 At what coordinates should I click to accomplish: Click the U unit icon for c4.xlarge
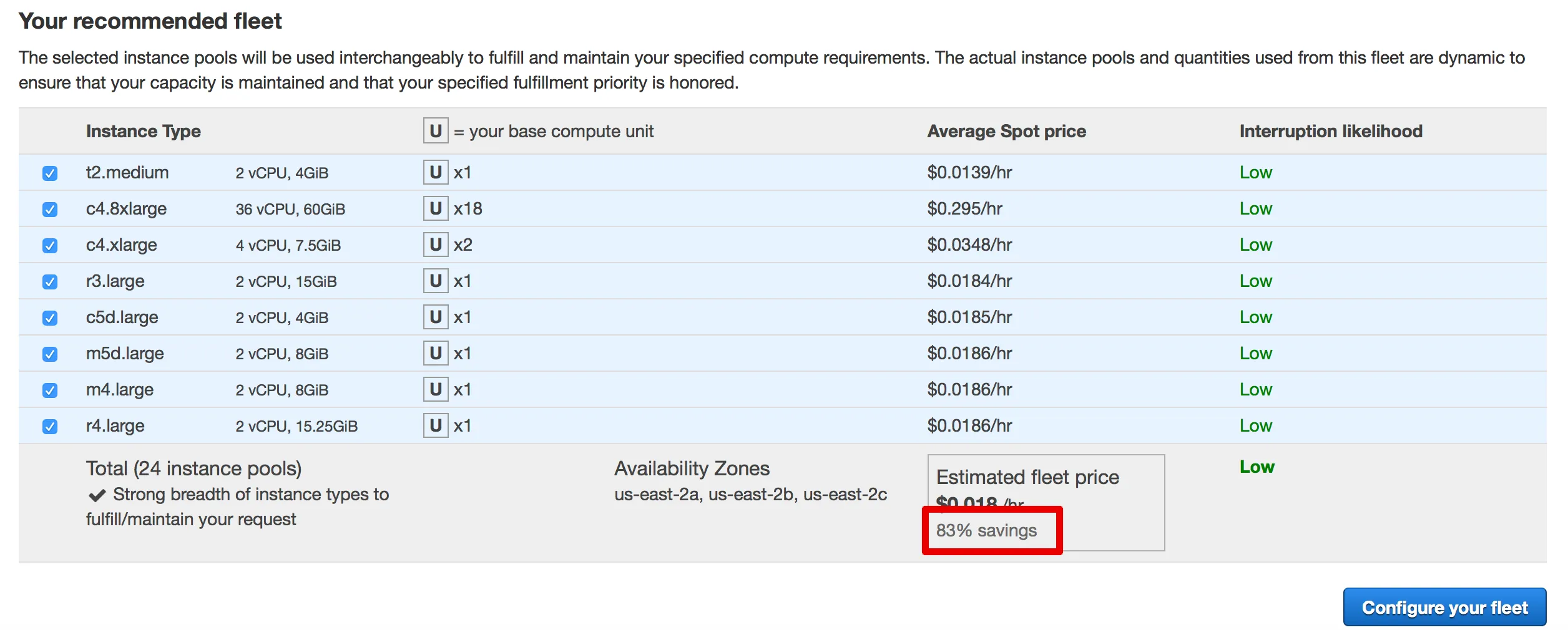click(x=436, y=245)
